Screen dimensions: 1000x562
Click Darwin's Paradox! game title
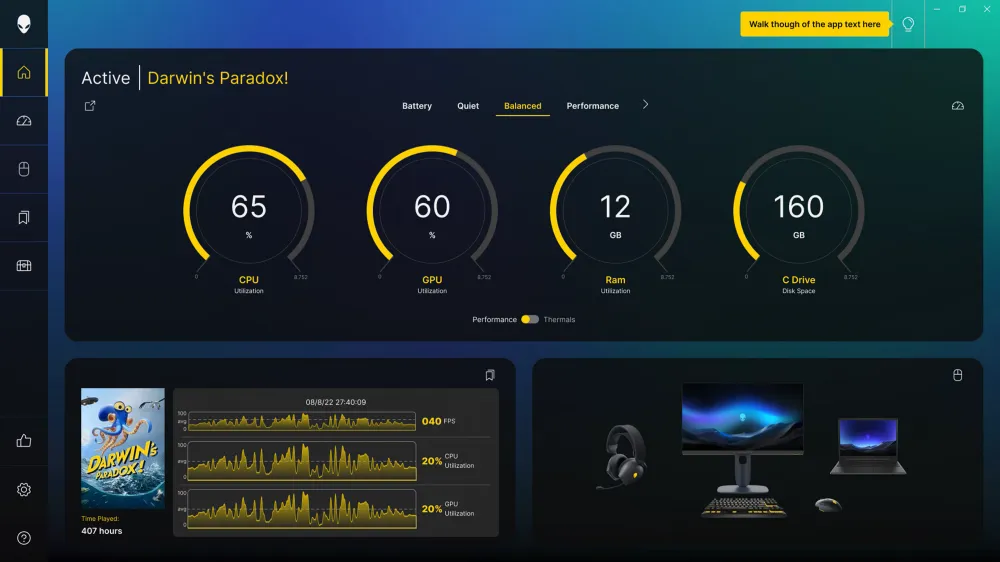(x=217, y=78)
